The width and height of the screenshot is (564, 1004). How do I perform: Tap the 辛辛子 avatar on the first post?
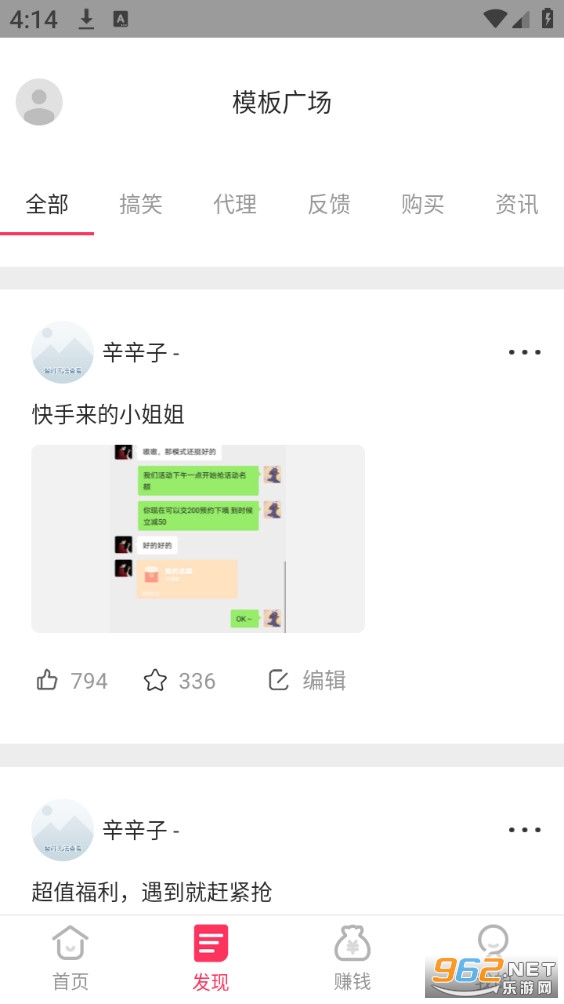[62, 352]
